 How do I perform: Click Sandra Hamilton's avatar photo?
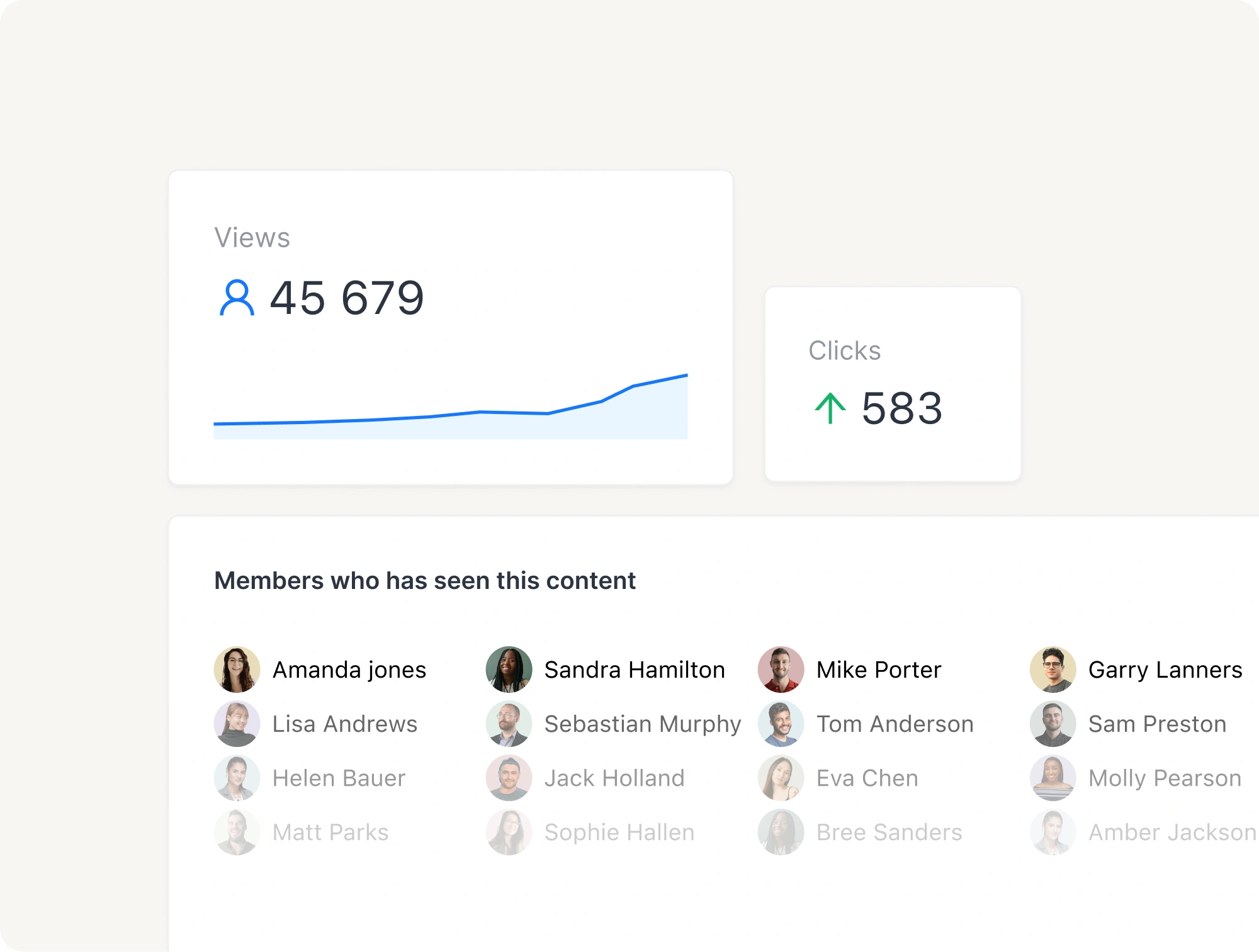point(509,669)
